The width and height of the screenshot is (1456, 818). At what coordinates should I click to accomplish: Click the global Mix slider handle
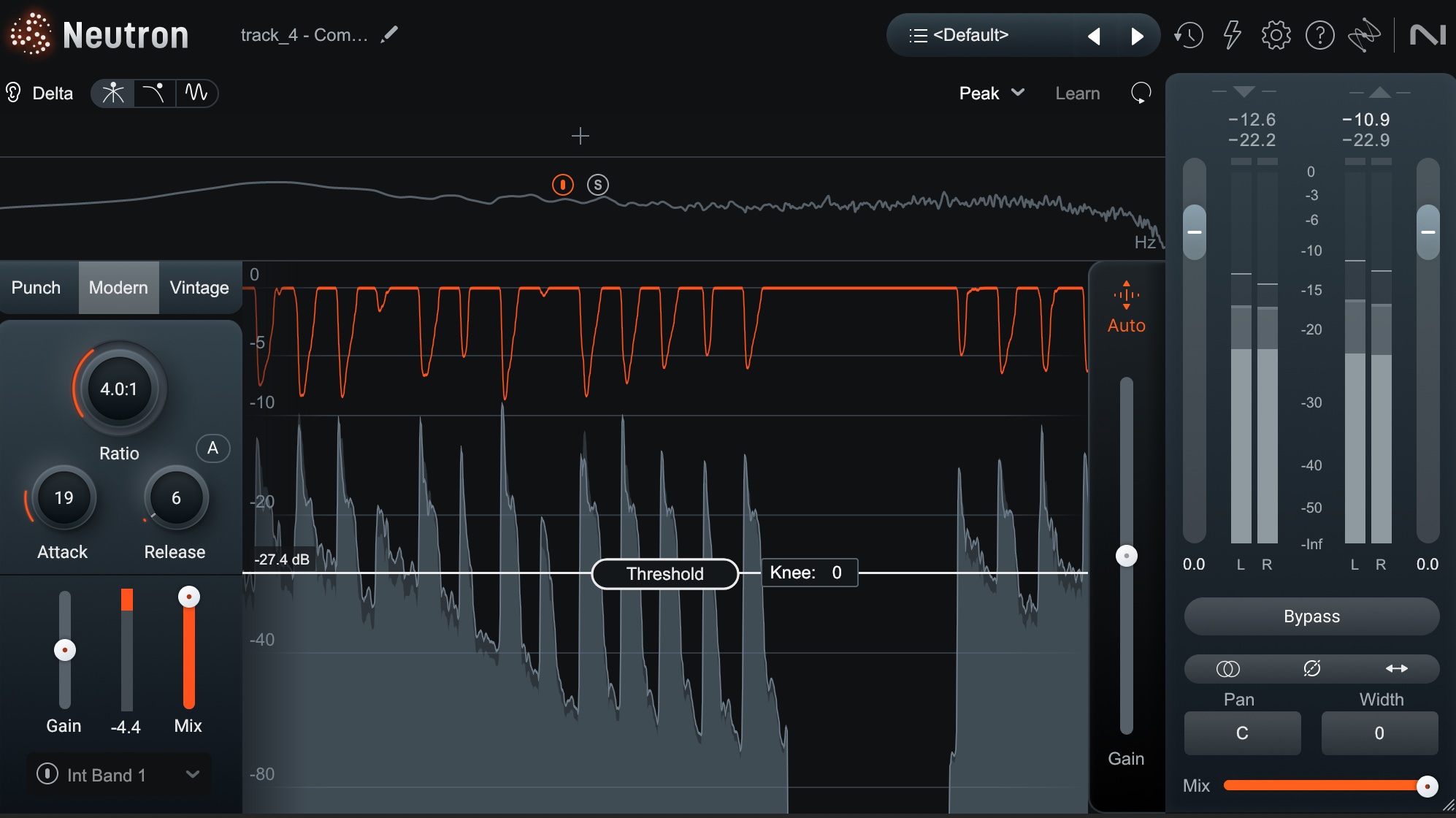1427,787
